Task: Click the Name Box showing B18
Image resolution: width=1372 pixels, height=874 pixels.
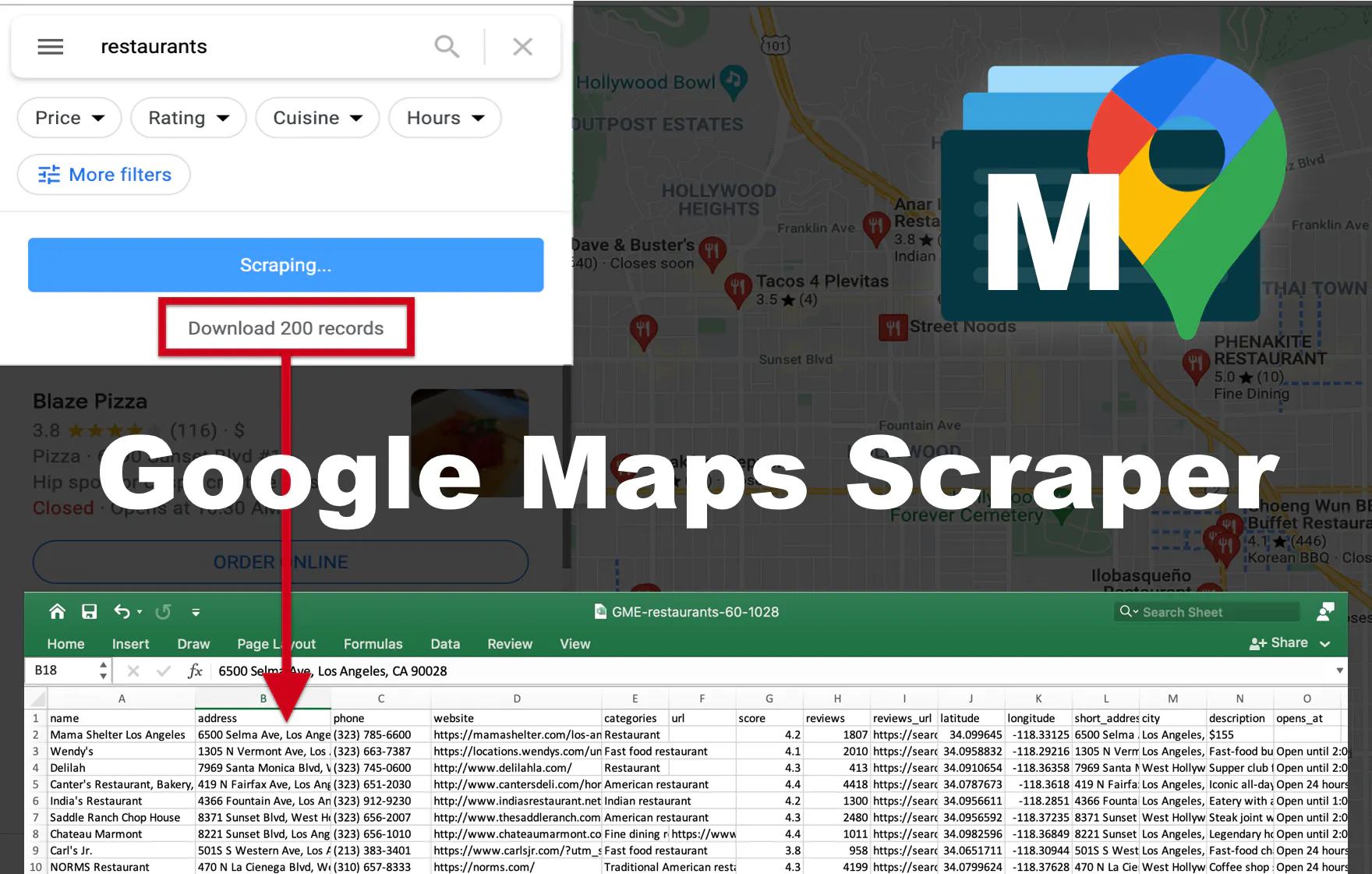Action: point(62,671)
